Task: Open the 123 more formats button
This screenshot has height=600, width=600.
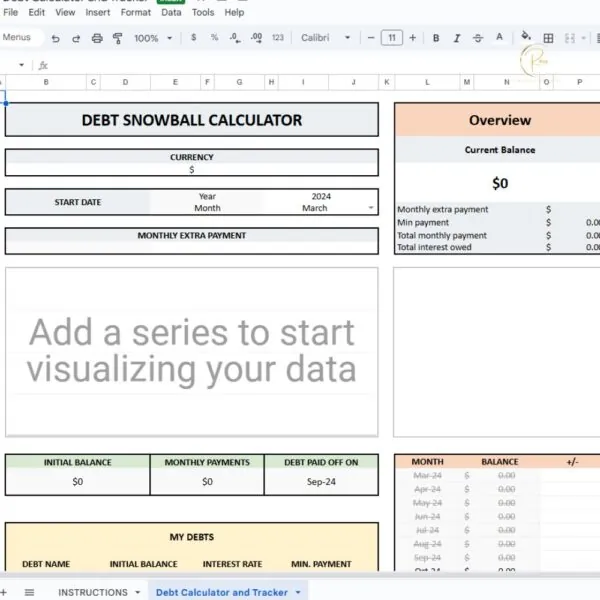Action: tap(278, 38)
